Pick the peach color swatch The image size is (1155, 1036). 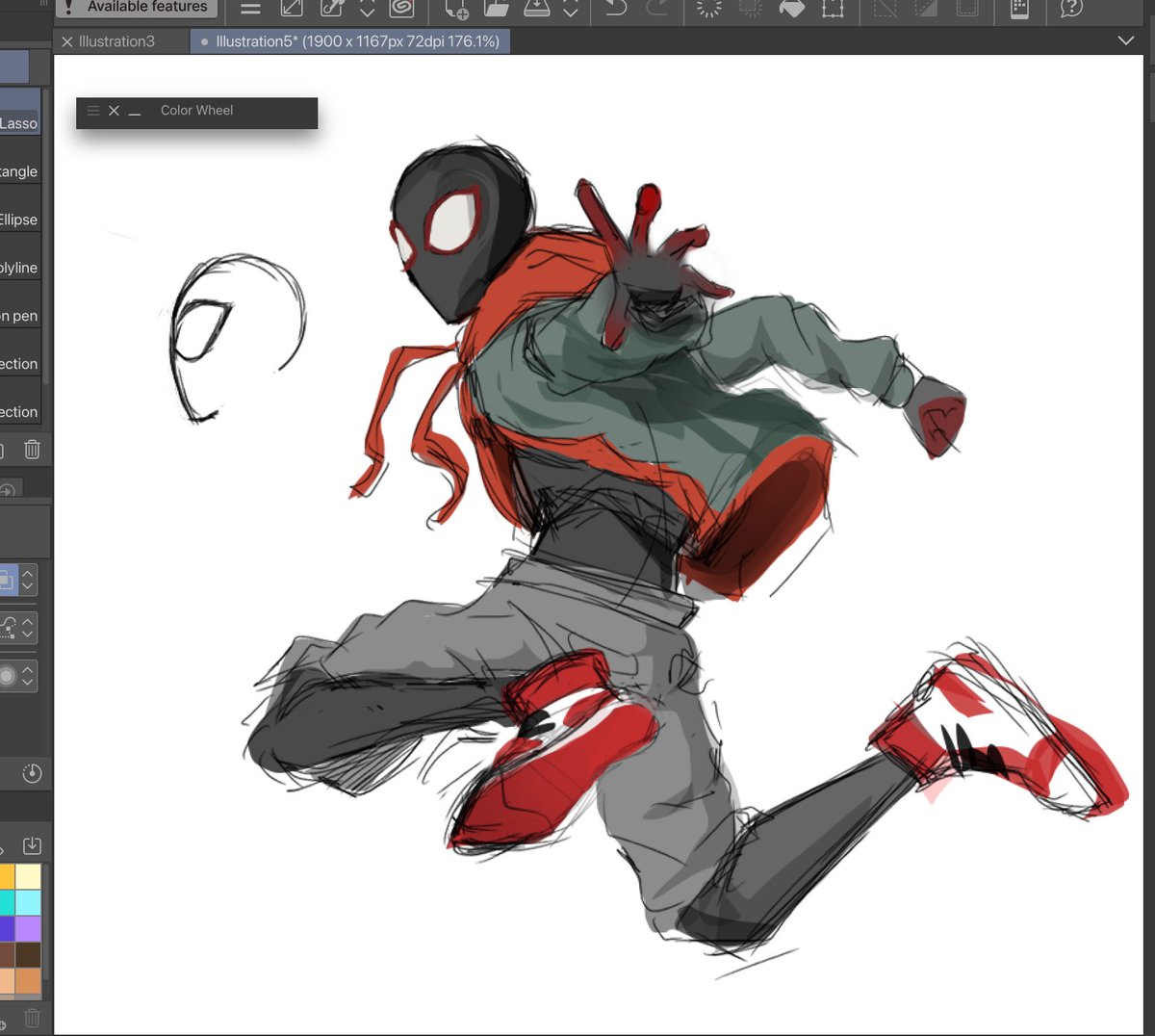(x=7, y=980)
